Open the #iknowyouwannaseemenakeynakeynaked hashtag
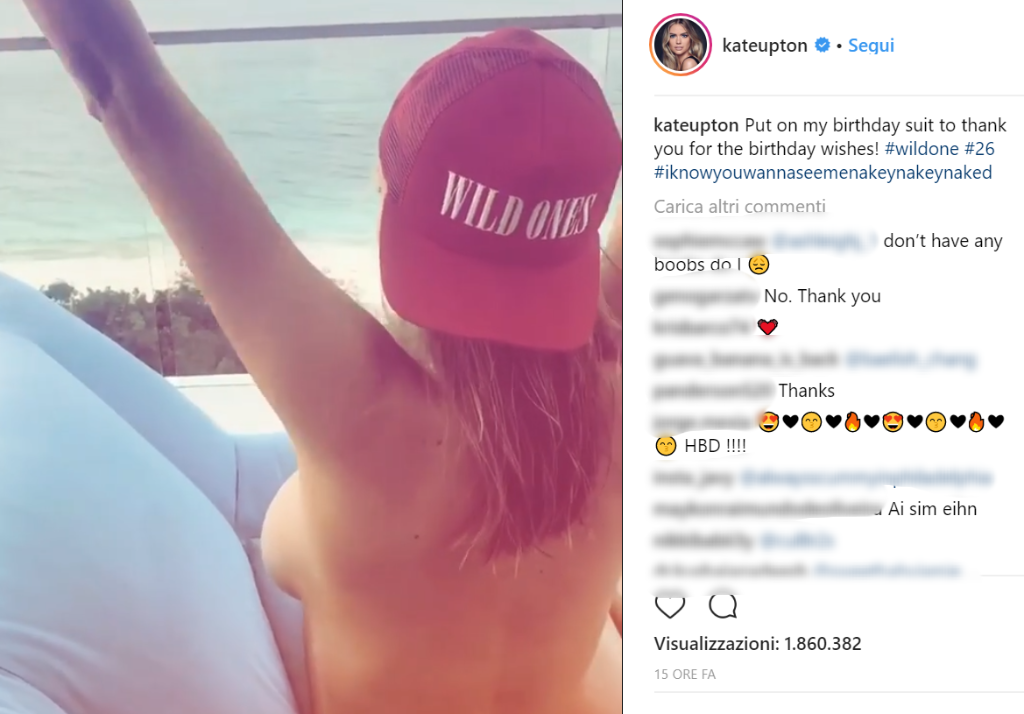 (x=823, y=172)
